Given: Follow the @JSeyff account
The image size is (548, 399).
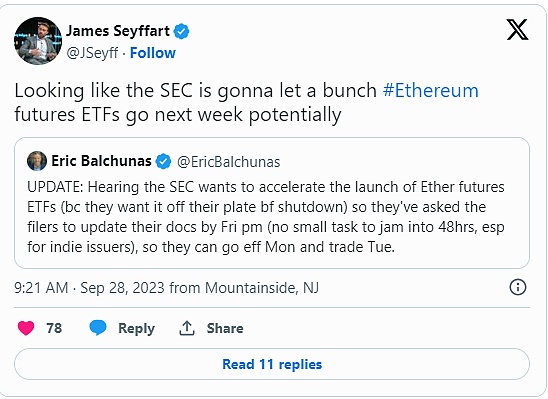Looking at the screenshot, I should (153, 53).
